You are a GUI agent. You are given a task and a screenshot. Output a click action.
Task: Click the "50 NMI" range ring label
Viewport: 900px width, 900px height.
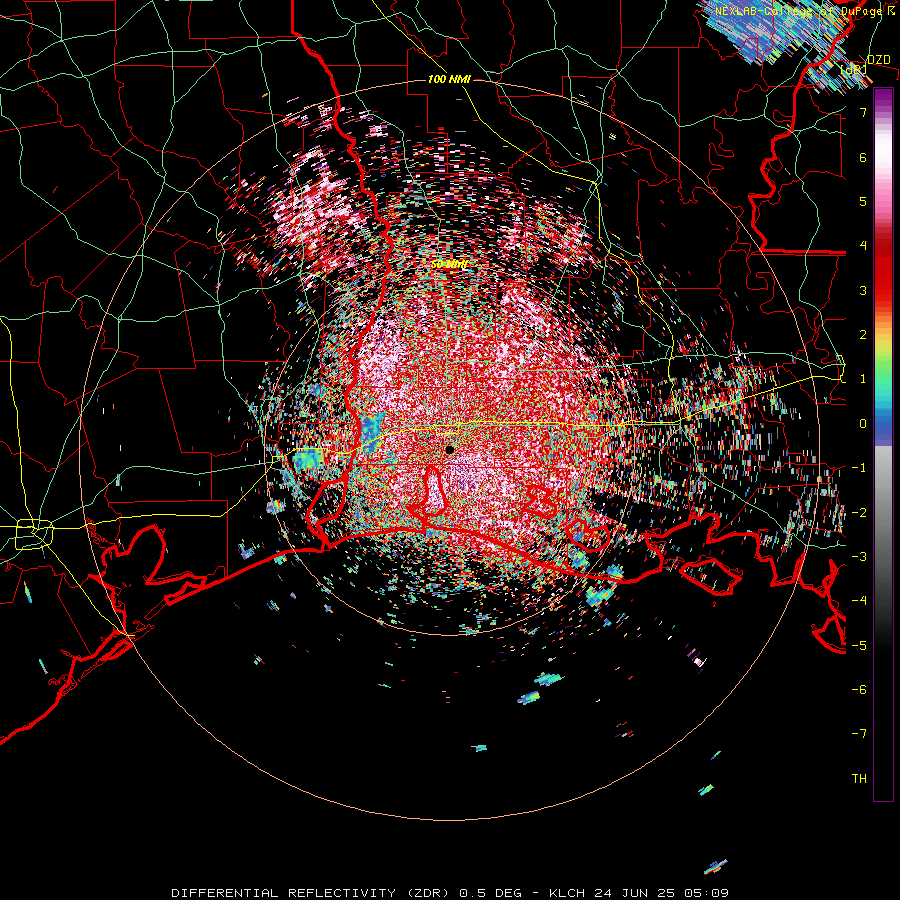point(449,264)
